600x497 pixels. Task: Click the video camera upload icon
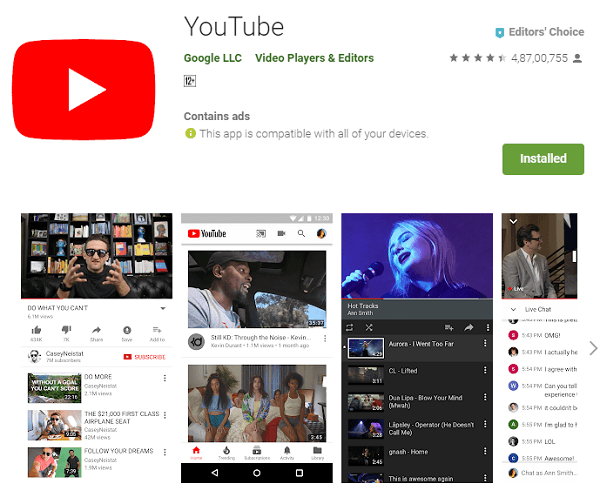pos(281,233)
